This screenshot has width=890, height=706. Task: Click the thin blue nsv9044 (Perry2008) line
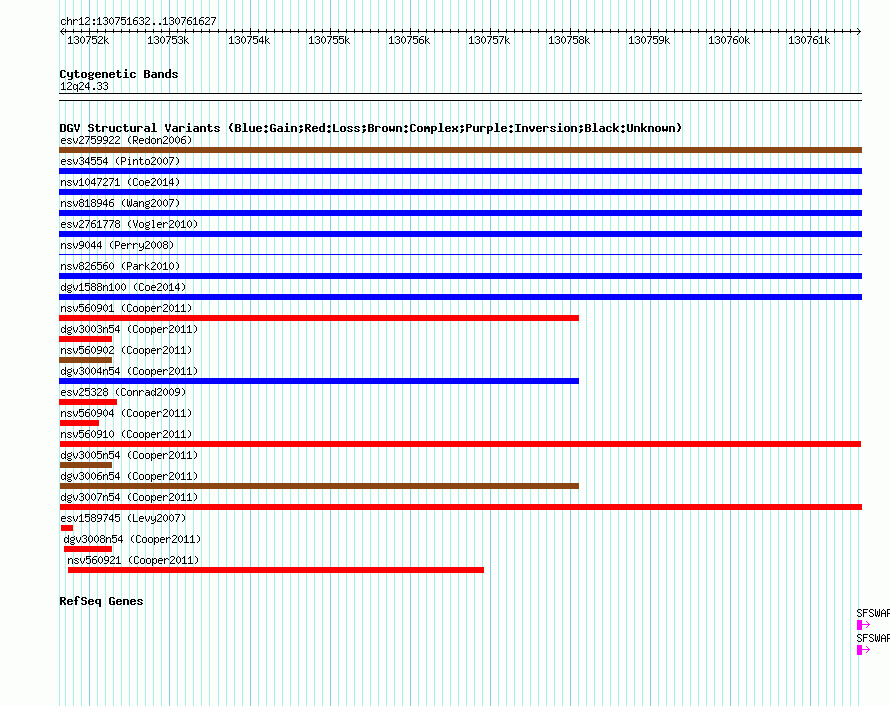460,255
